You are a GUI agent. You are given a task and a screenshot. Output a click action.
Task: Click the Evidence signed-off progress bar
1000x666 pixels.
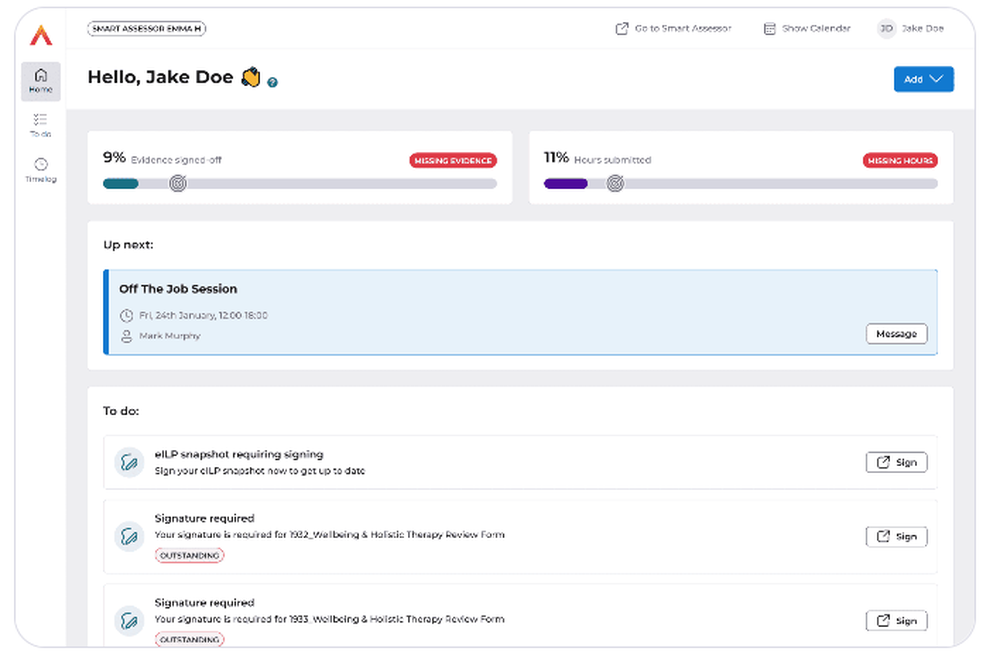pyautogui.click(x=300, y=184)
